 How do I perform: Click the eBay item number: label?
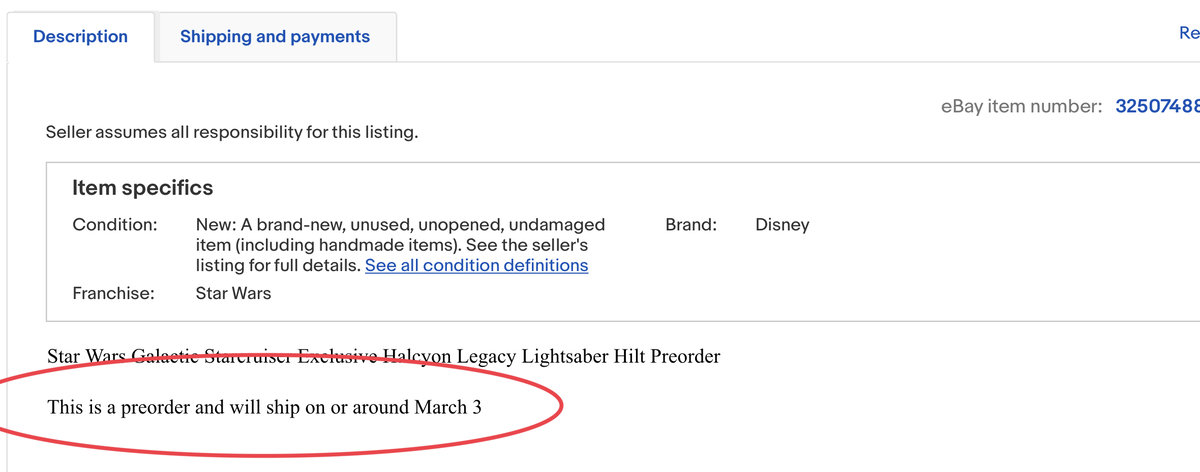1021,107
